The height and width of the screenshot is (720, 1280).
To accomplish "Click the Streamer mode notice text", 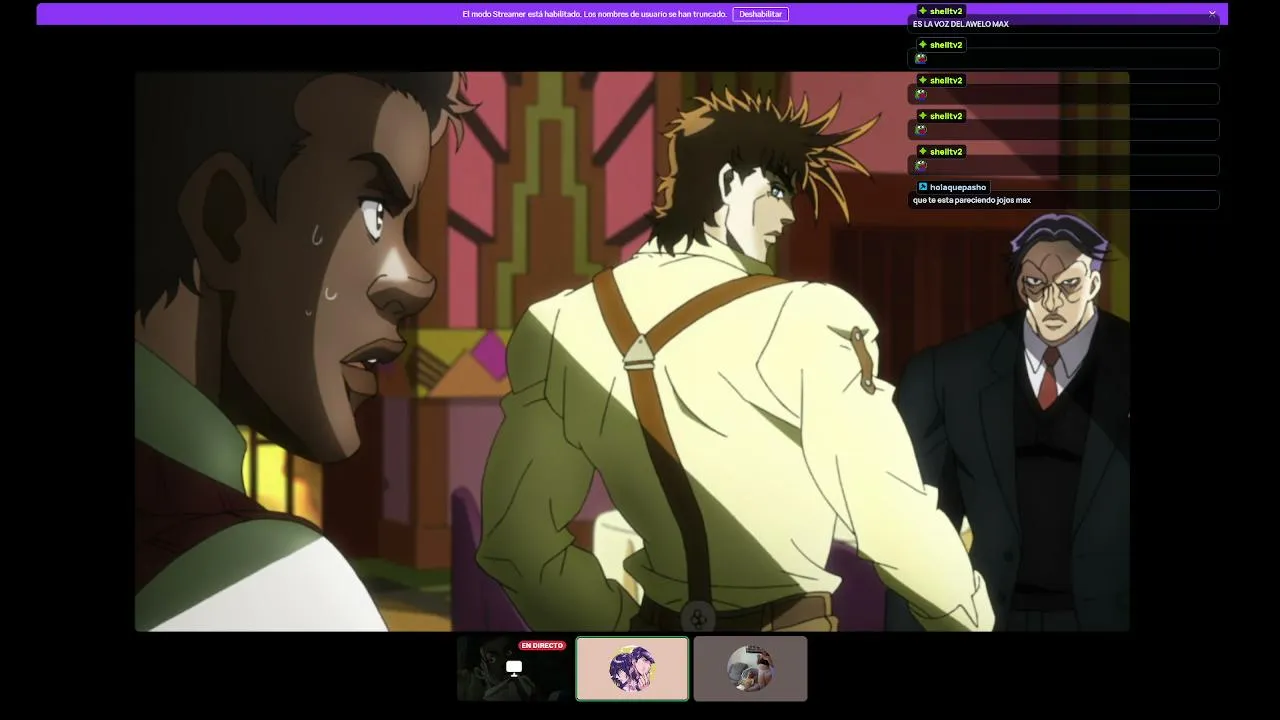I will pos(594,14).
